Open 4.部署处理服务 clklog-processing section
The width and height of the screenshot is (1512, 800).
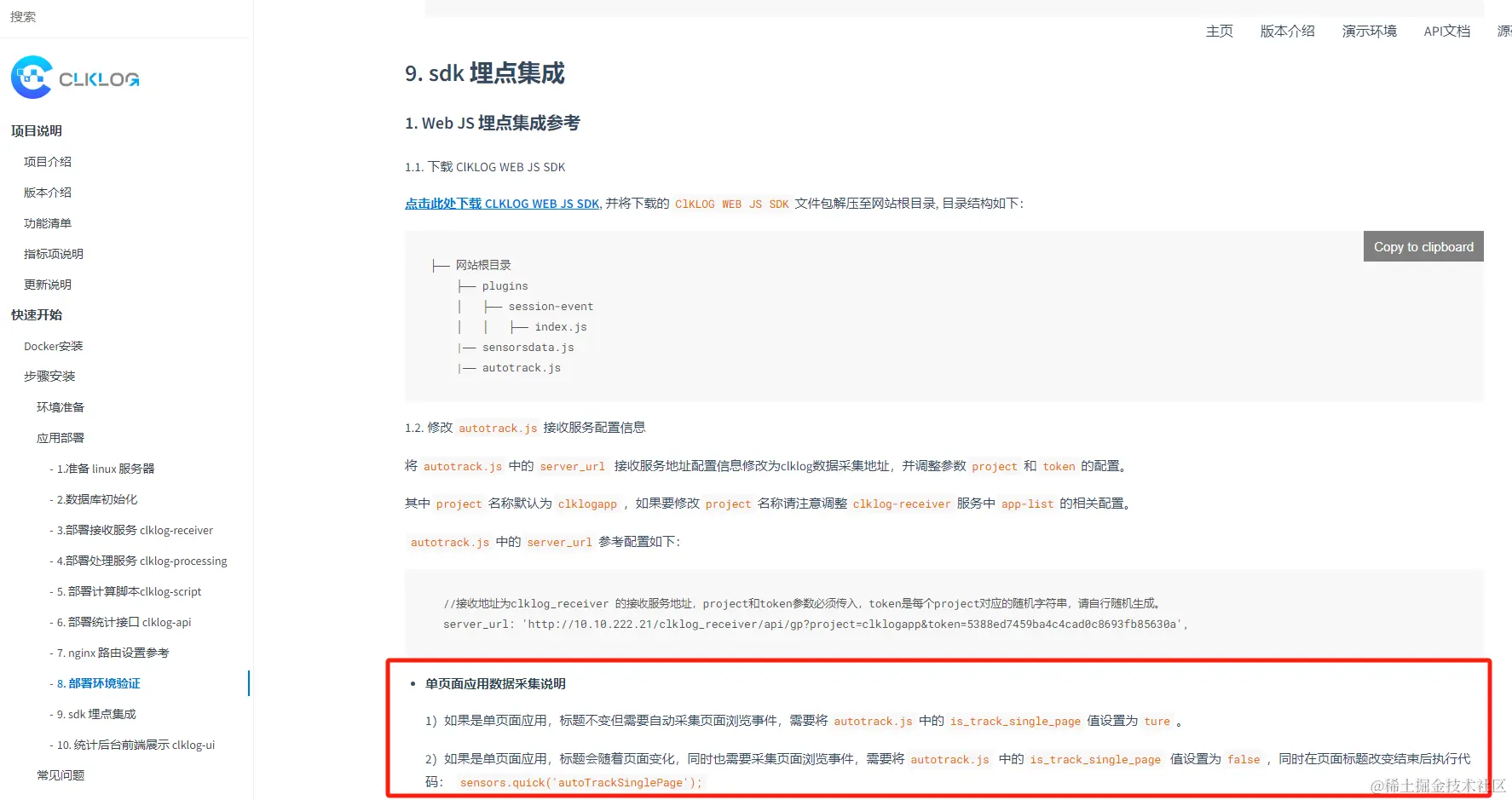tap(138, 561)
